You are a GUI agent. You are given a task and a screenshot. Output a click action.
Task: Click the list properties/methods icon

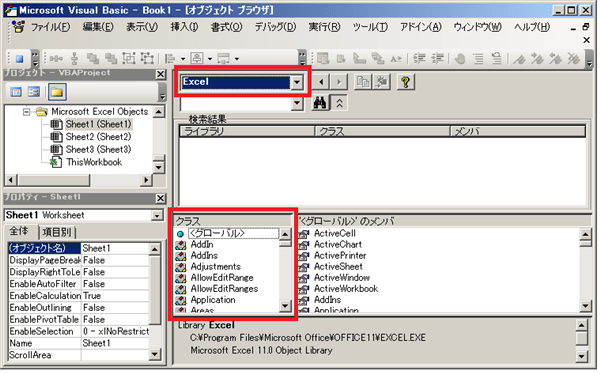pos(323,59)
